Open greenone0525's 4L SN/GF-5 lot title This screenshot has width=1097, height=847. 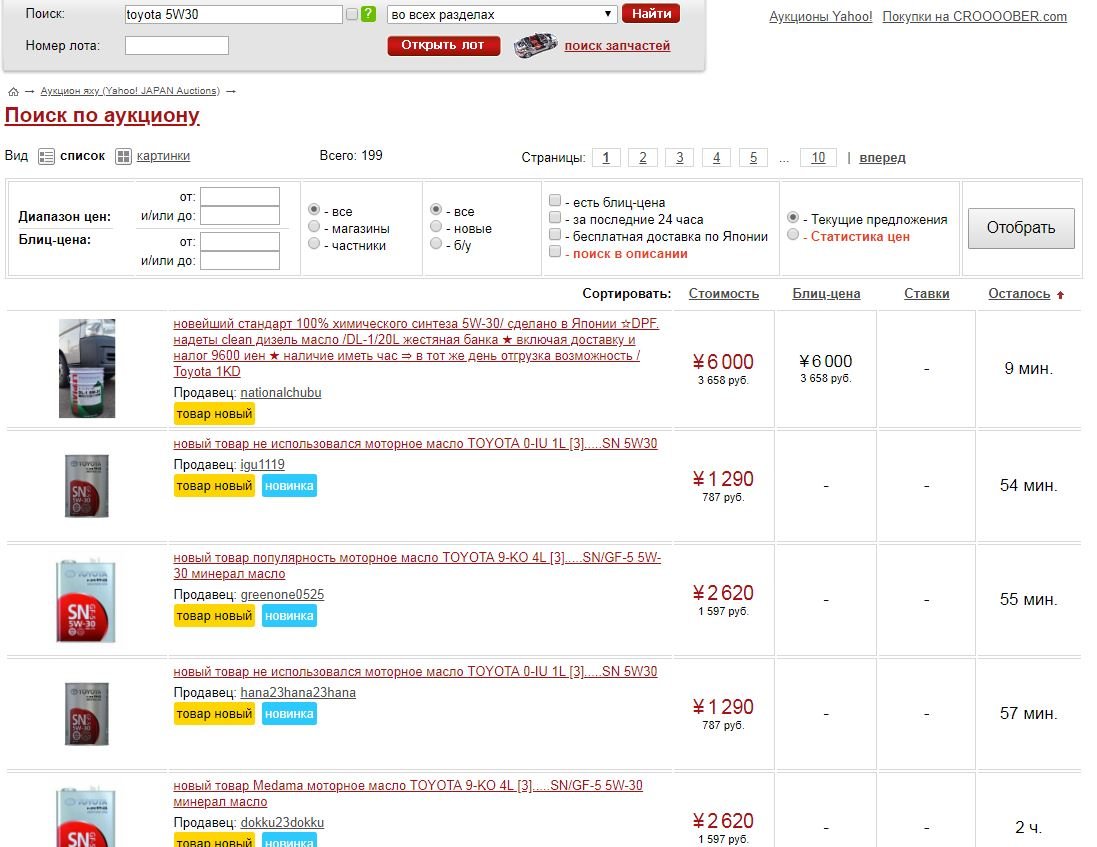point(417,566)
